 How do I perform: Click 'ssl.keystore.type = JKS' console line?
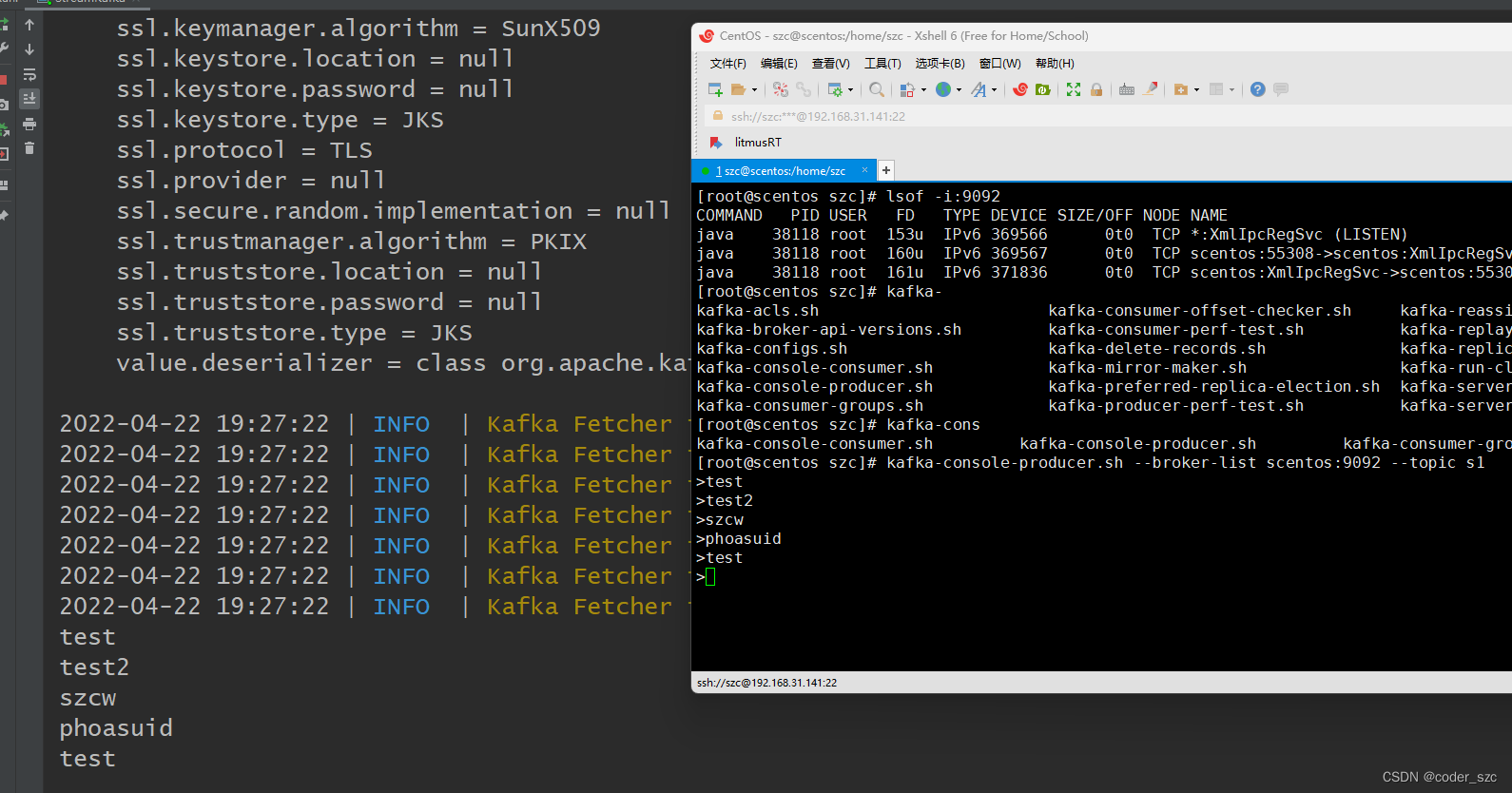[x=280, y=120]
